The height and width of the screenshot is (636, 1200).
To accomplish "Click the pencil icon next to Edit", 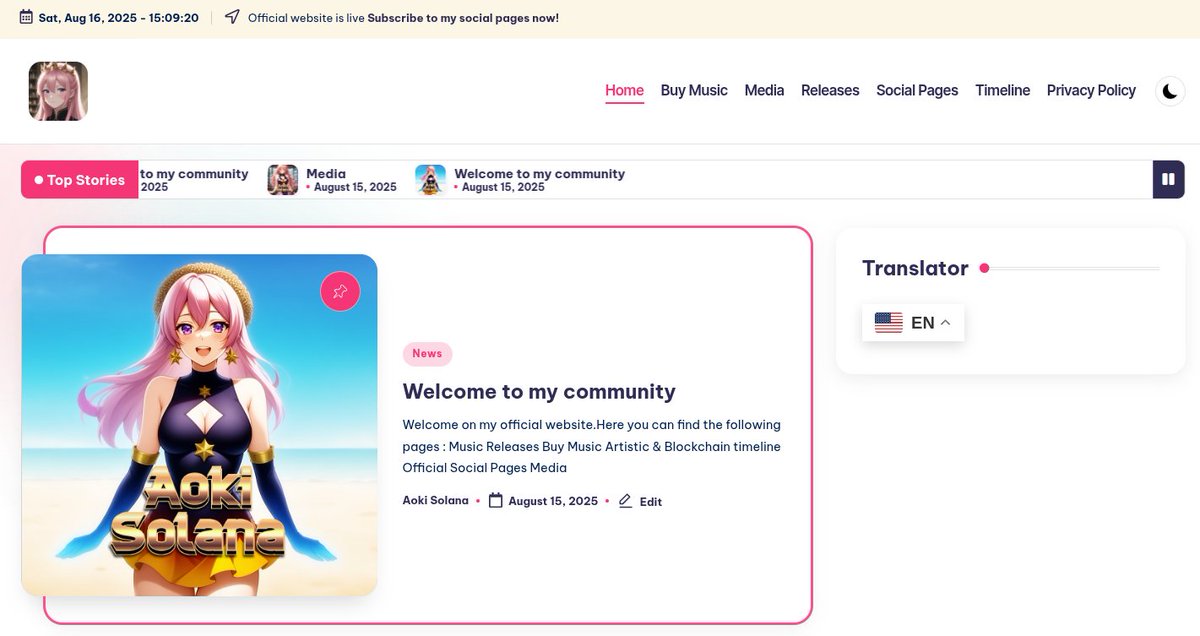I will 625,501.
